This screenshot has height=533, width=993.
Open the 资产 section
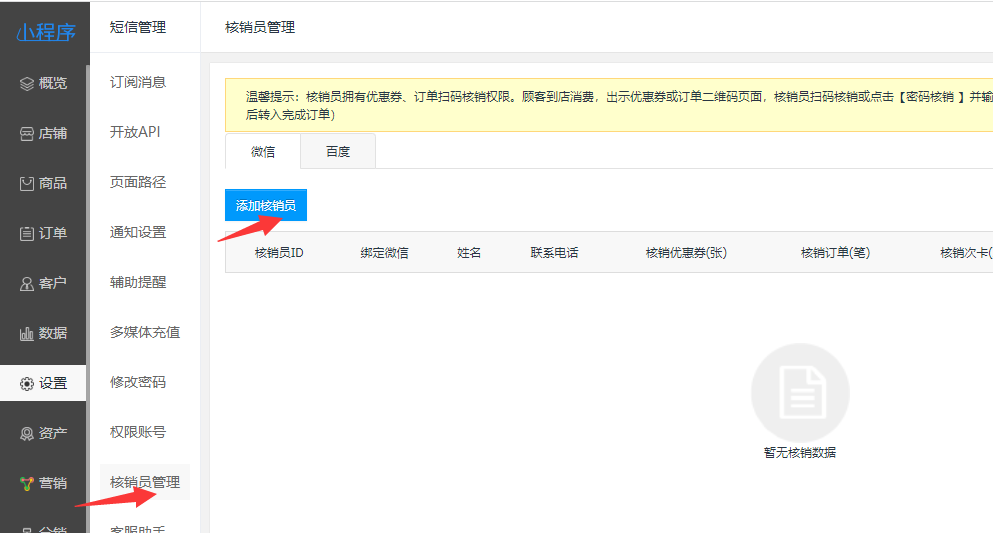pyautogui.click(x=43, y=433)
